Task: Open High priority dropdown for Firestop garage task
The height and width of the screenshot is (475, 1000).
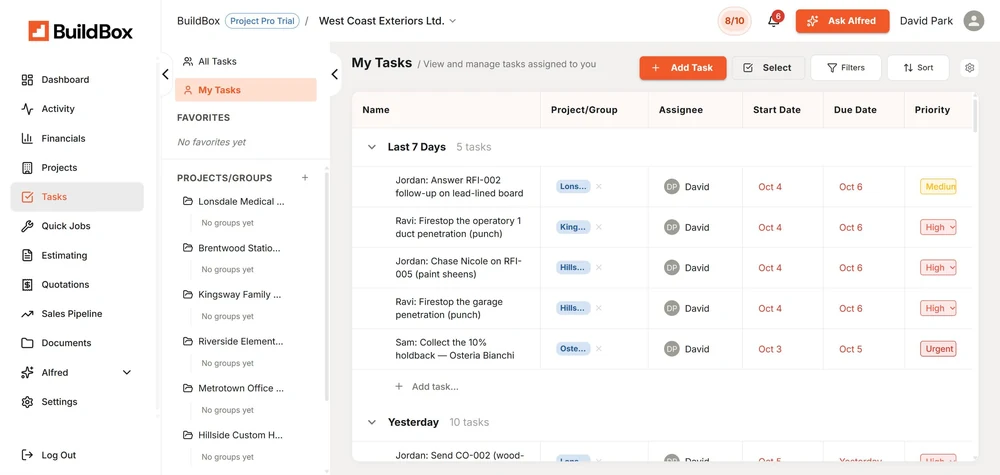Action: 938,308
